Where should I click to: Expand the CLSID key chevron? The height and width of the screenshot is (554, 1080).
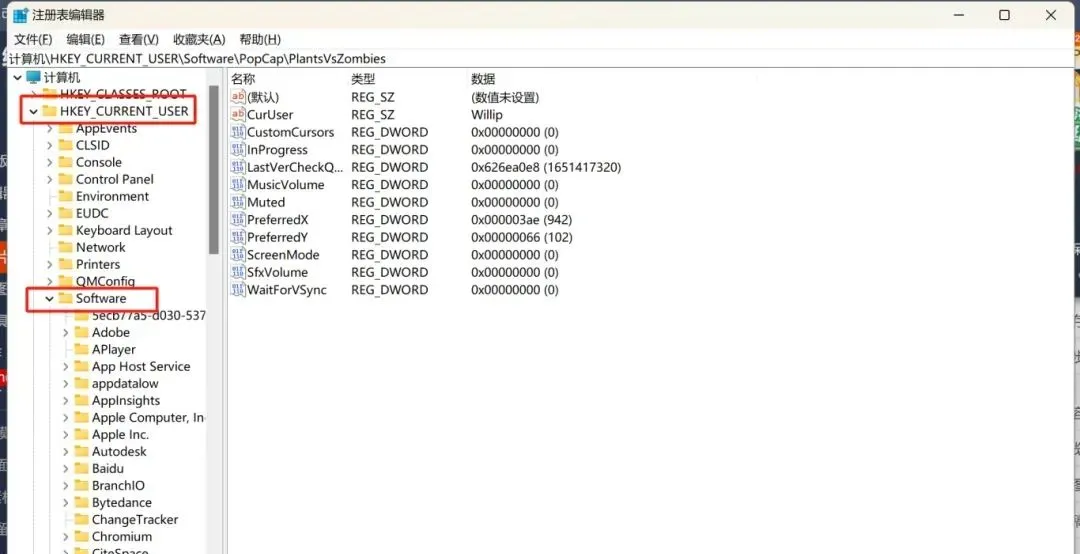(x=50, y=145)
